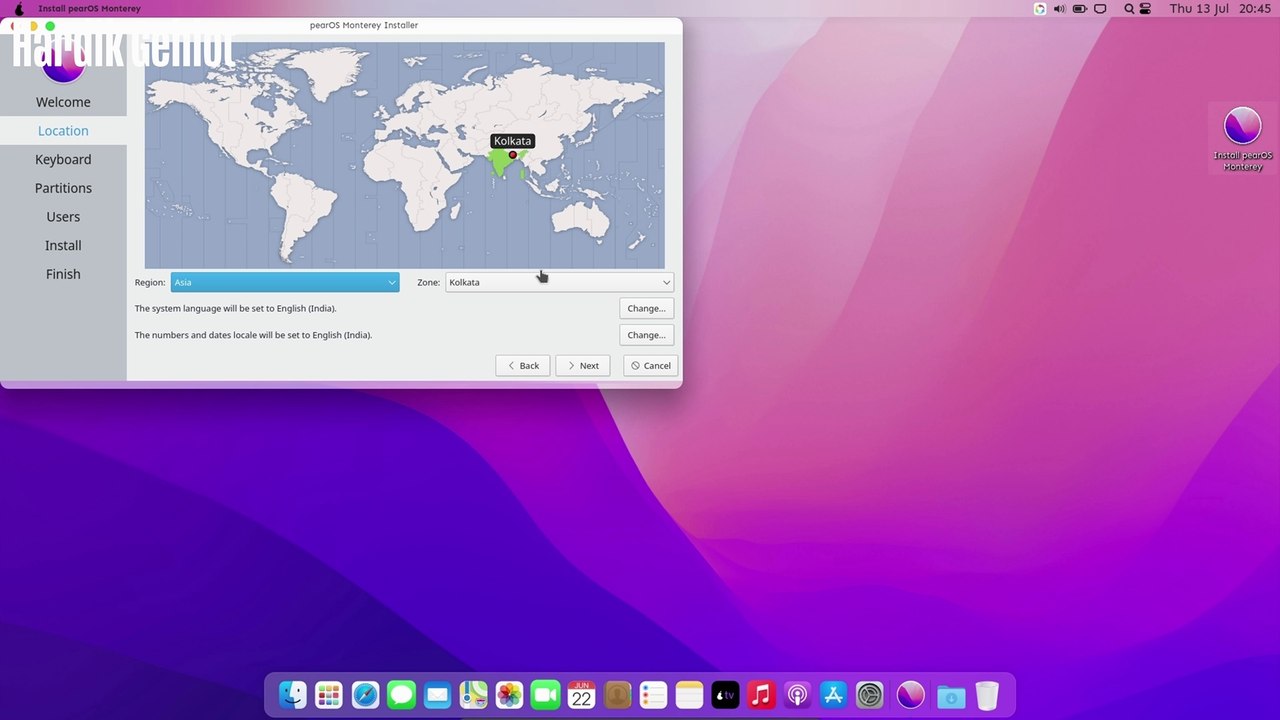The height and width of the screenshot is (720, 1280).
Task: Change the system language setting
Action: [x=646, y=308]
